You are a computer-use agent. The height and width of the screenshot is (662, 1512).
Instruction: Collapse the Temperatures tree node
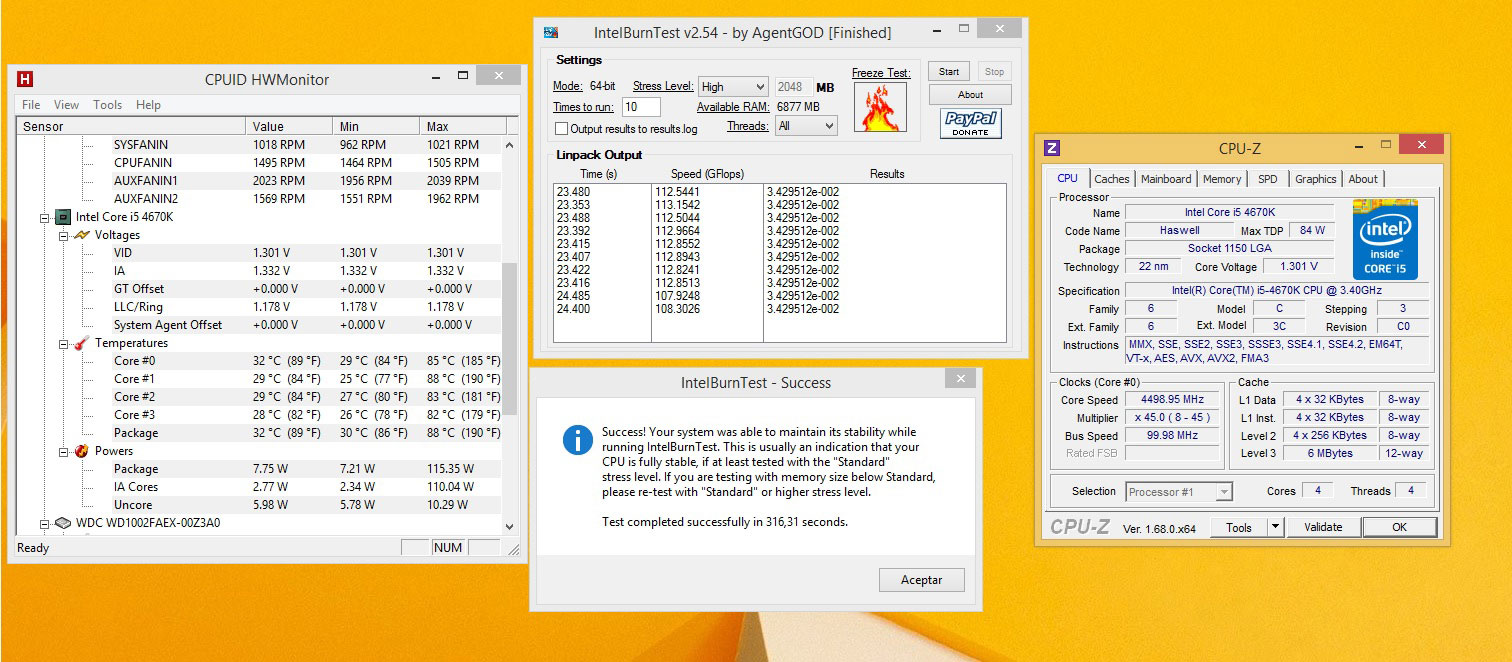[63, 343]
